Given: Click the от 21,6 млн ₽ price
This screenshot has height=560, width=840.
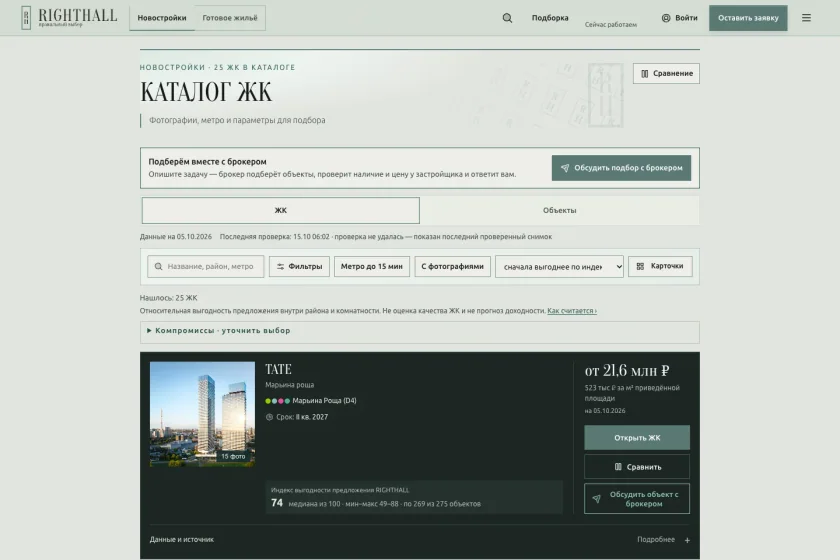Looking at the screenshot, I should (x=627, y=370).
